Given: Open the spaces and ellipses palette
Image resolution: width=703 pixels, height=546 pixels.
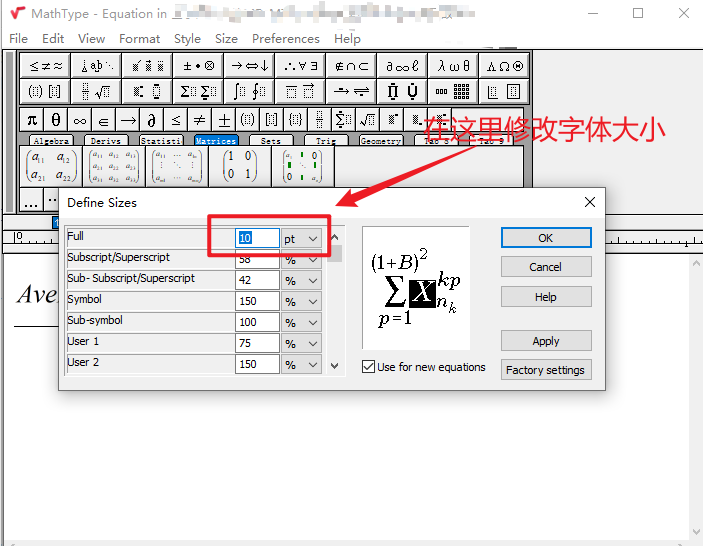Looking at the screenshot, I should 96,66.
